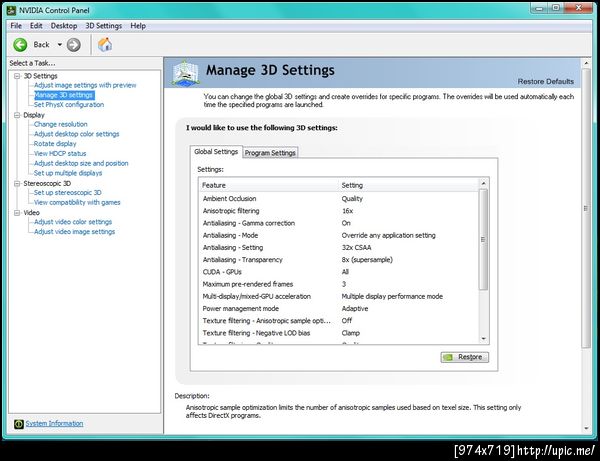Image resolution: width=600 pixels, height=461 pixels.
Task: Click settings list scrollbar down arrow
Action: (x=484, y=339)
